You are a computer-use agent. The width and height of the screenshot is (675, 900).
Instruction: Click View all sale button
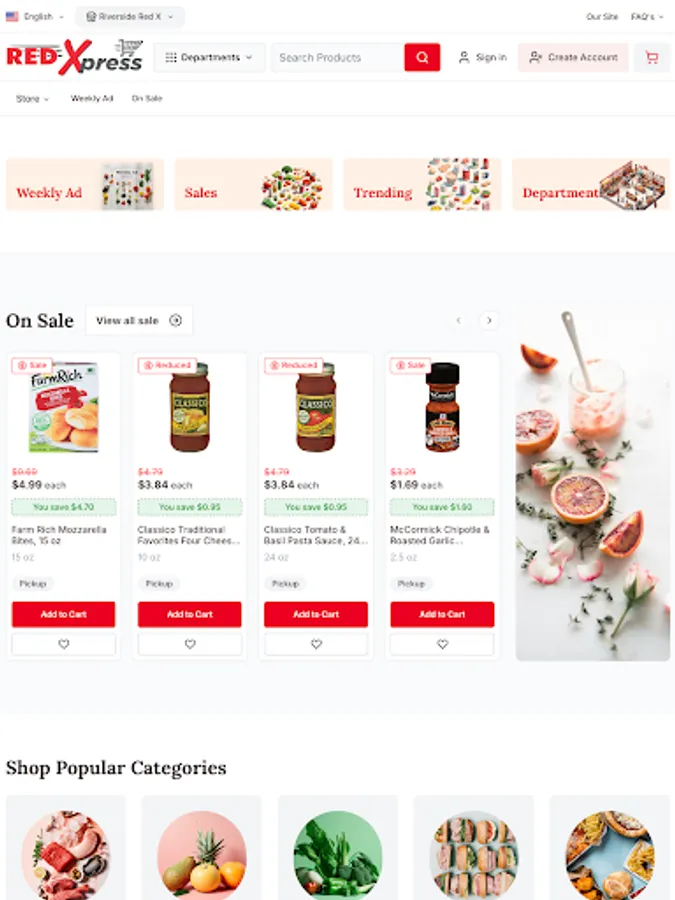tap(139, 320)
